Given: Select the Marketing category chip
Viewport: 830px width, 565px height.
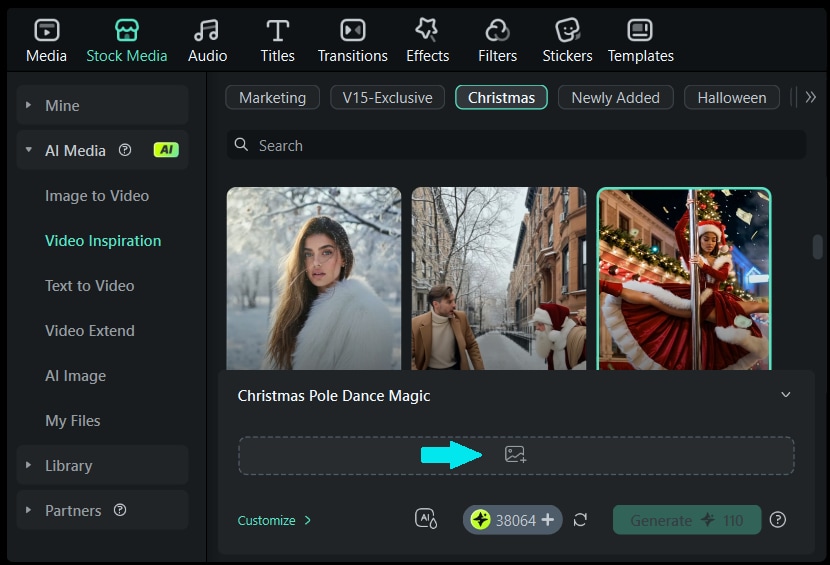Looking at the screenshot, I should [273, 97].
